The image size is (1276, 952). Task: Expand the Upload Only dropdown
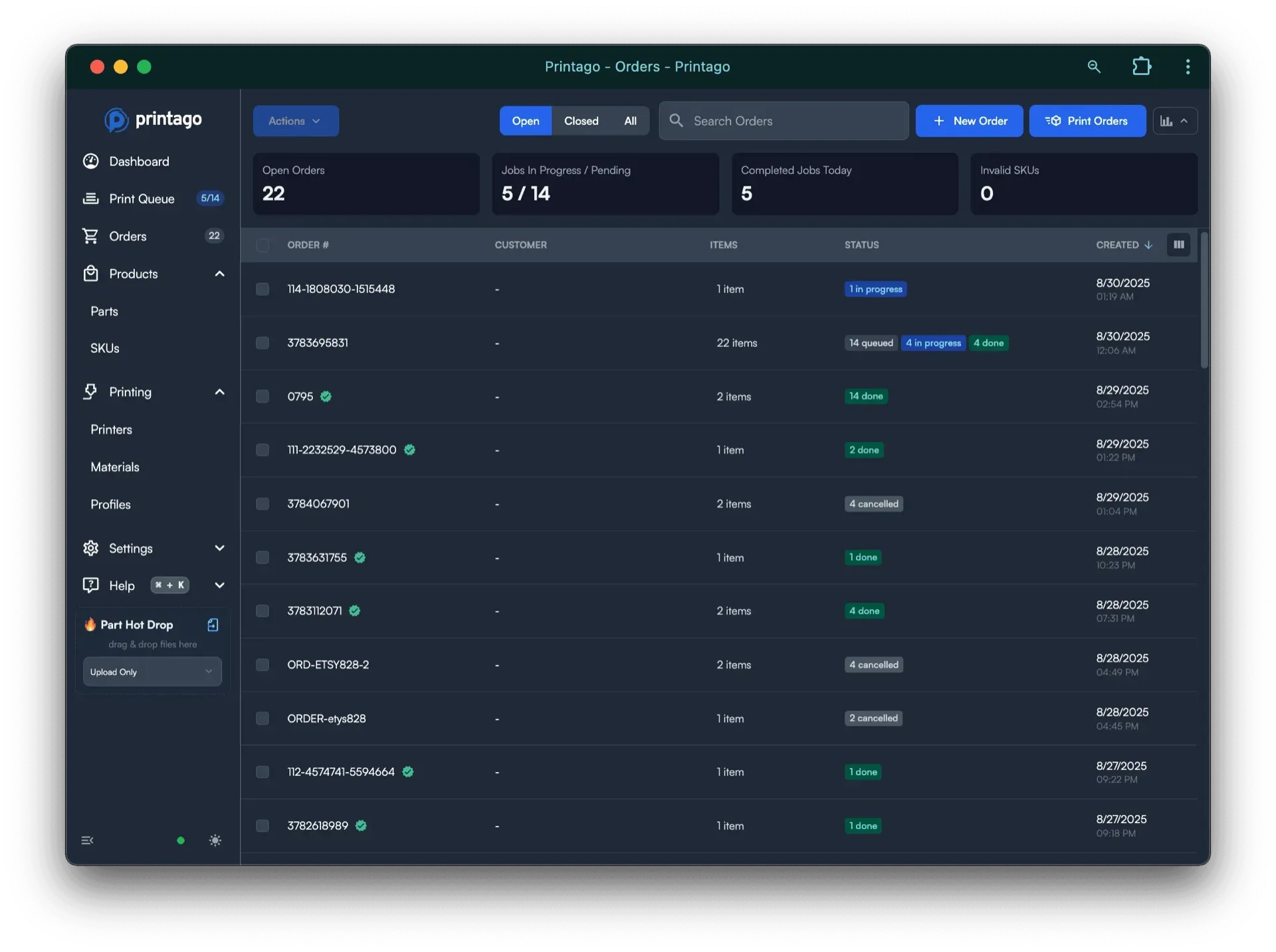coord(152,672)
